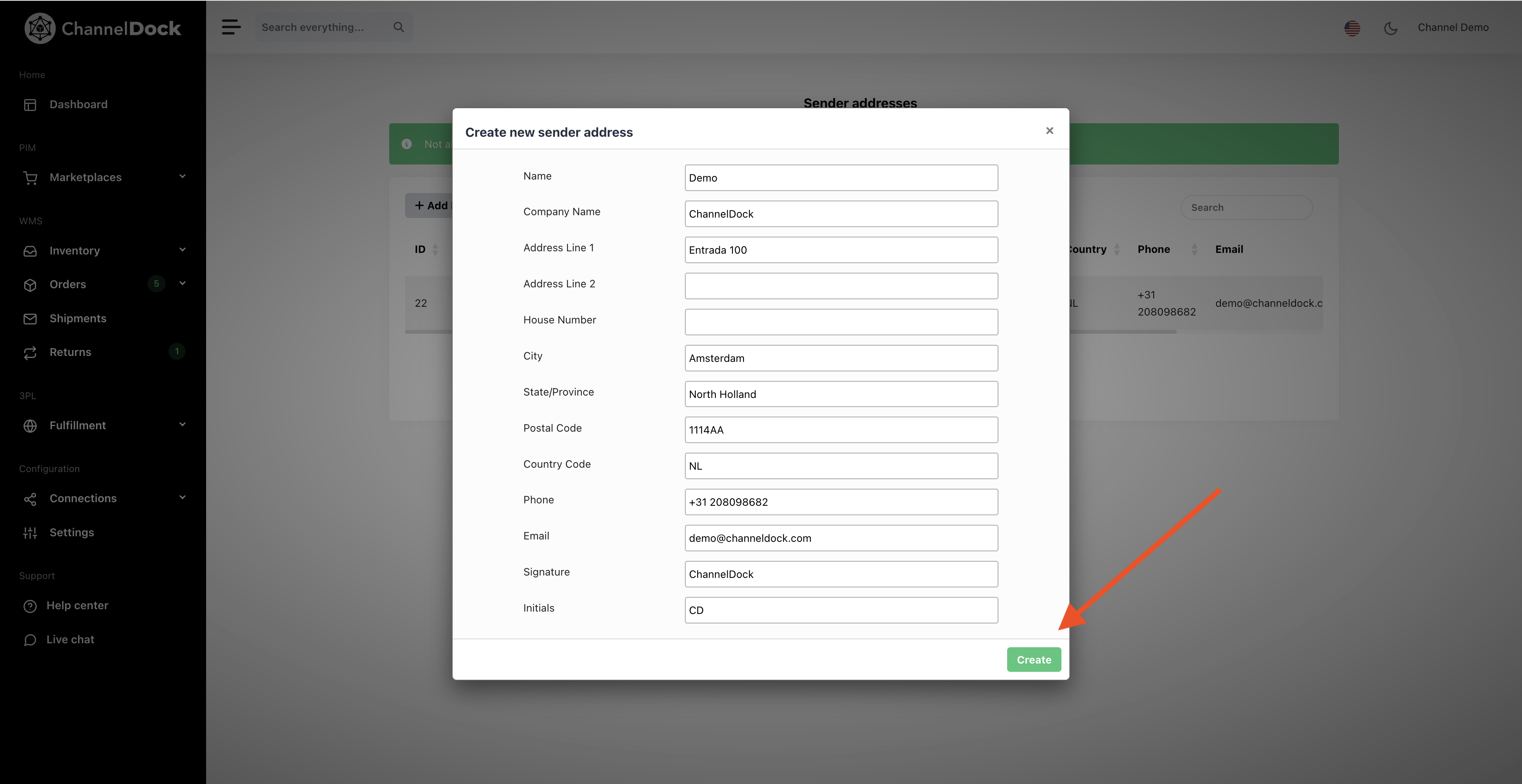Click the ChannelDock logo

tap(103, 28)
